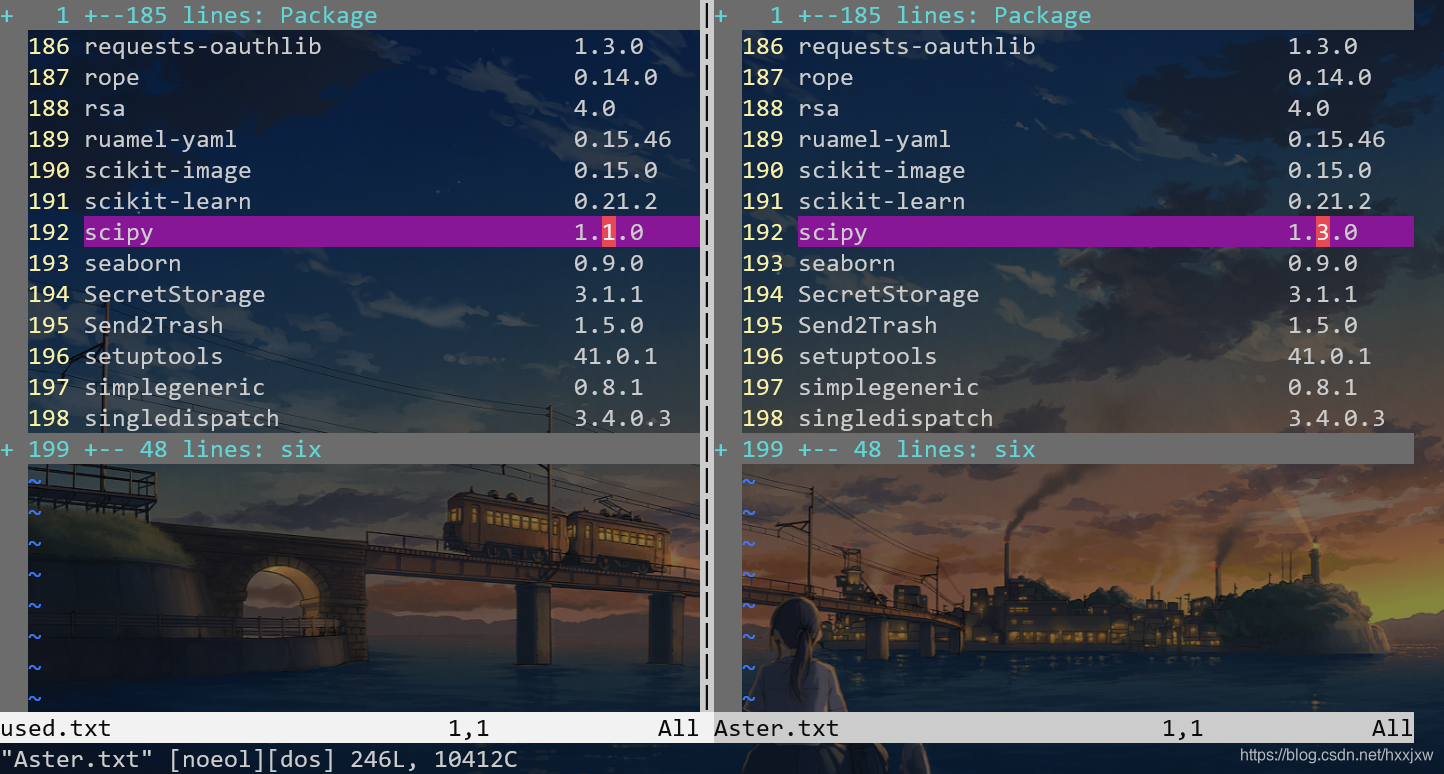Click line number 198 in the right pane
This screenshot has width=1444, height=774.
[x=763, y=418]
